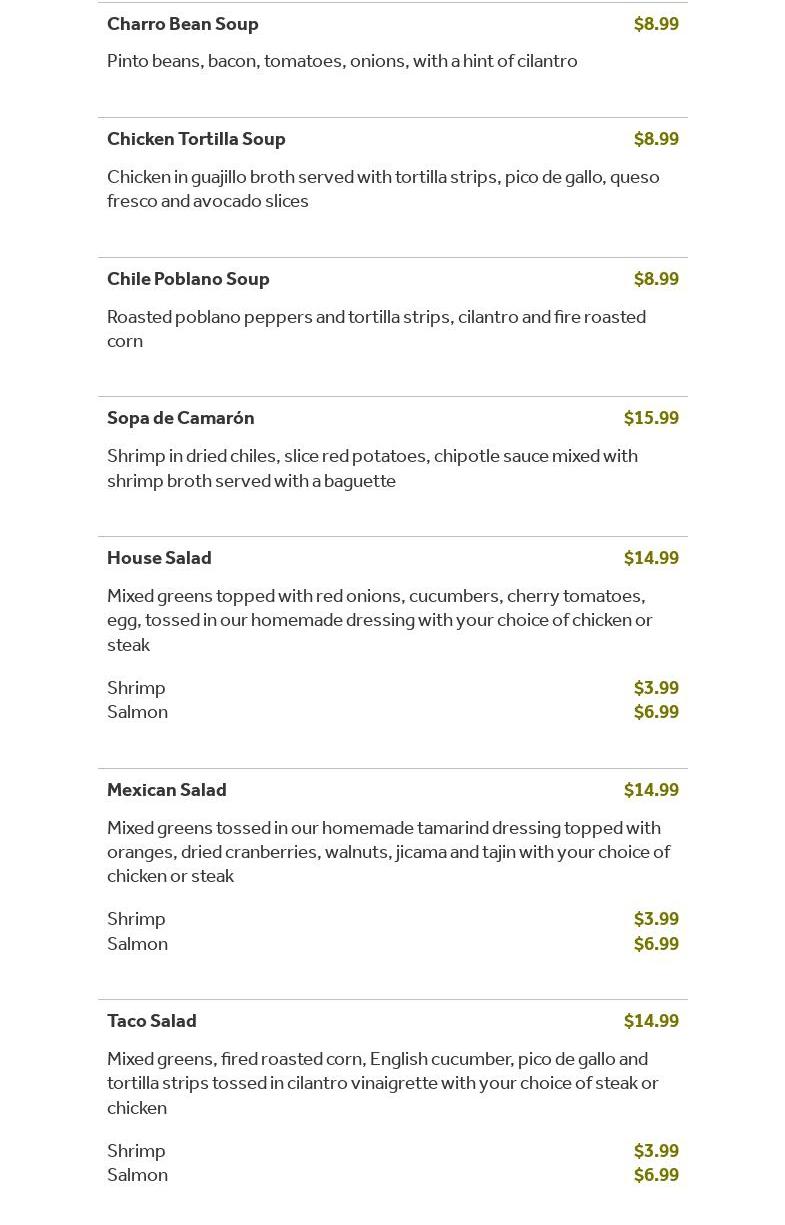Click the $15.99 Sopa de Camarón price

[651, 418]
